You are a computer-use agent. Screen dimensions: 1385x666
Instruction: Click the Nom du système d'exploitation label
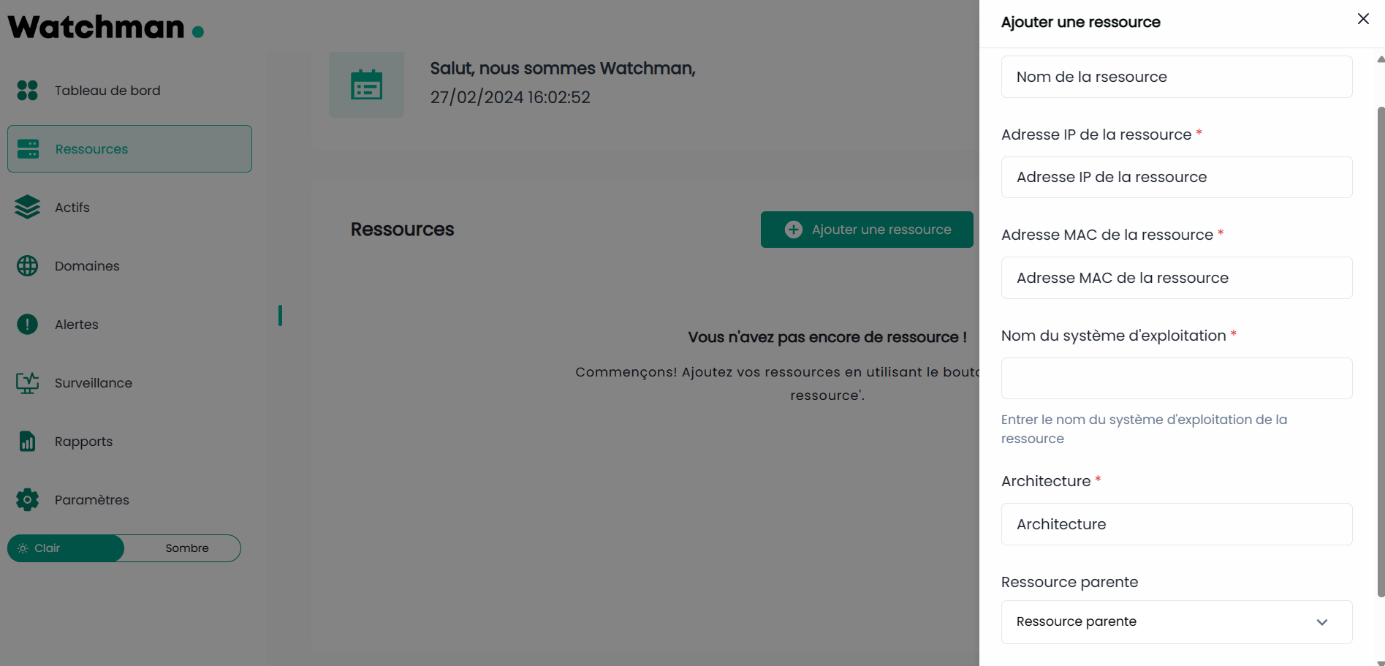pyautogui.click(x=1113, y=336)
